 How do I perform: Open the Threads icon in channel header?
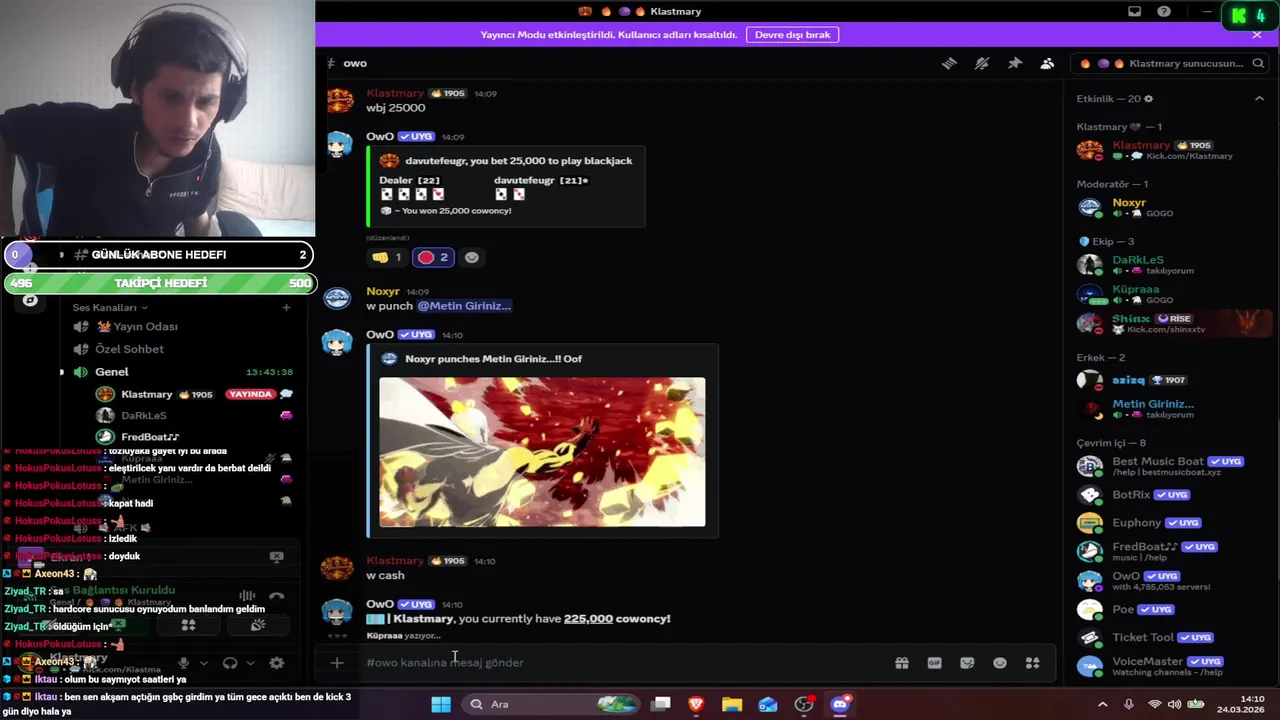coord(949,63)
